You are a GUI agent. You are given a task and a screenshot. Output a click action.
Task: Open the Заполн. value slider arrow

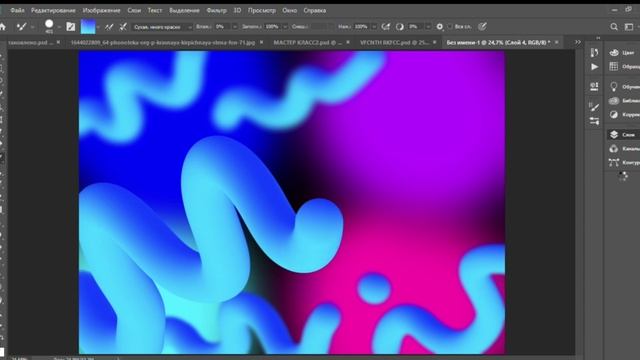pyautogui.click(x=285, y=27)
